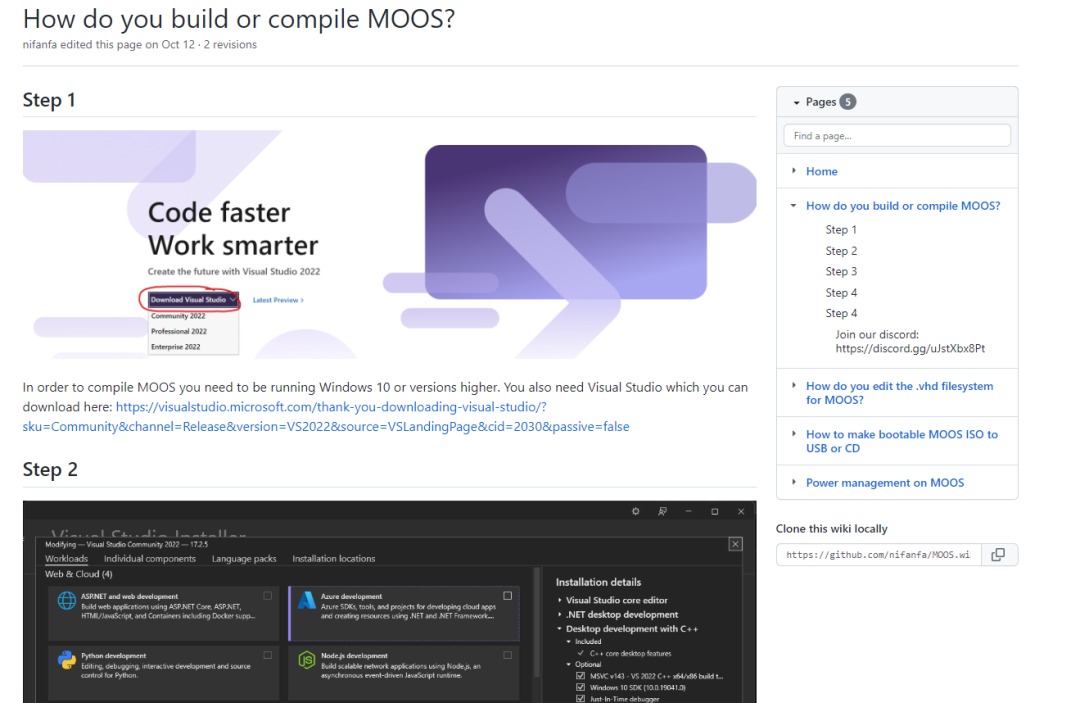
Task: Click the Web & Cloud (4) heading
Action: (79, 574)
